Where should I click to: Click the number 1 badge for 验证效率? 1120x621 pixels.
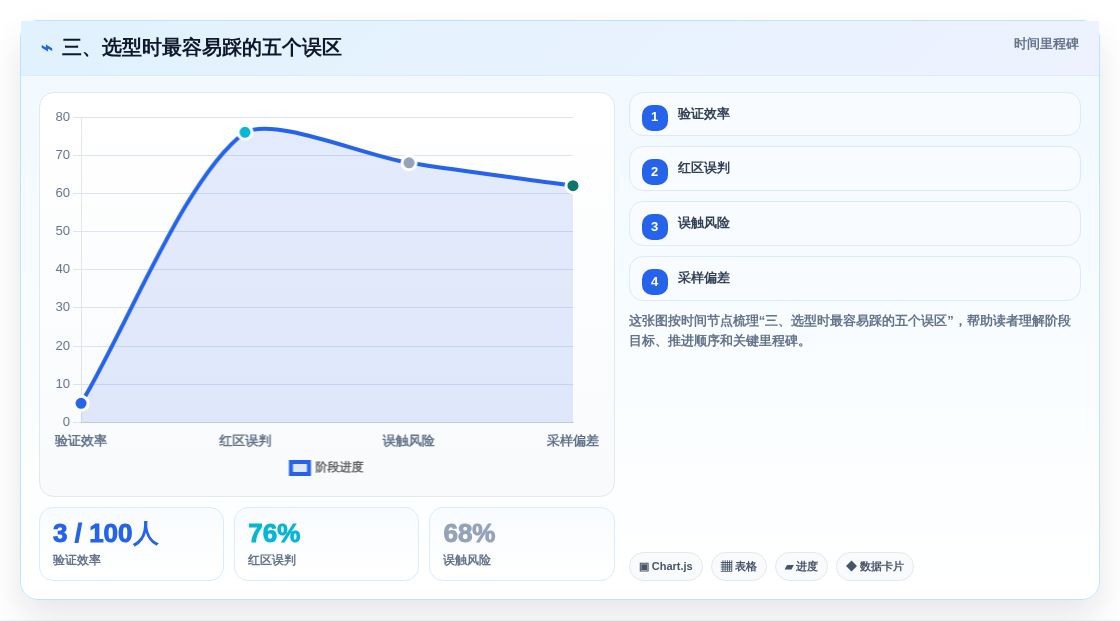tap(654, 117)
